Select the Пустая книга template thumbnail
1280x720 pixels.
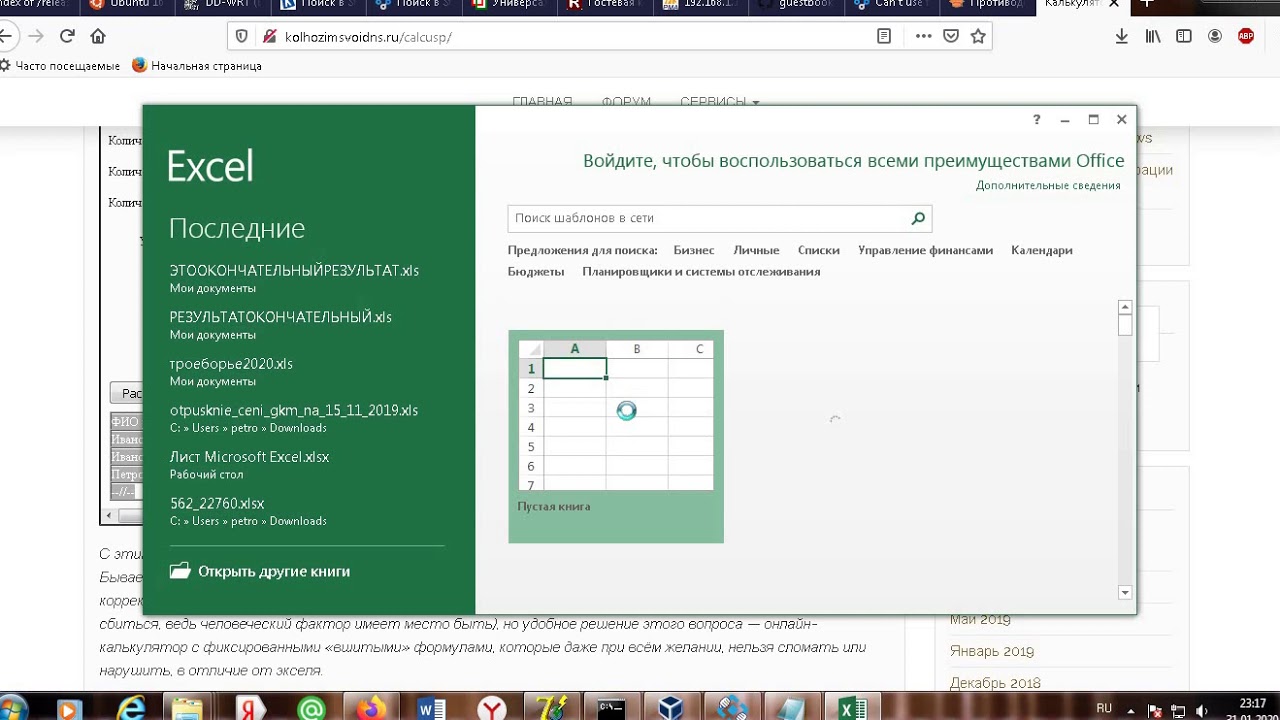(x=616, y=436)
